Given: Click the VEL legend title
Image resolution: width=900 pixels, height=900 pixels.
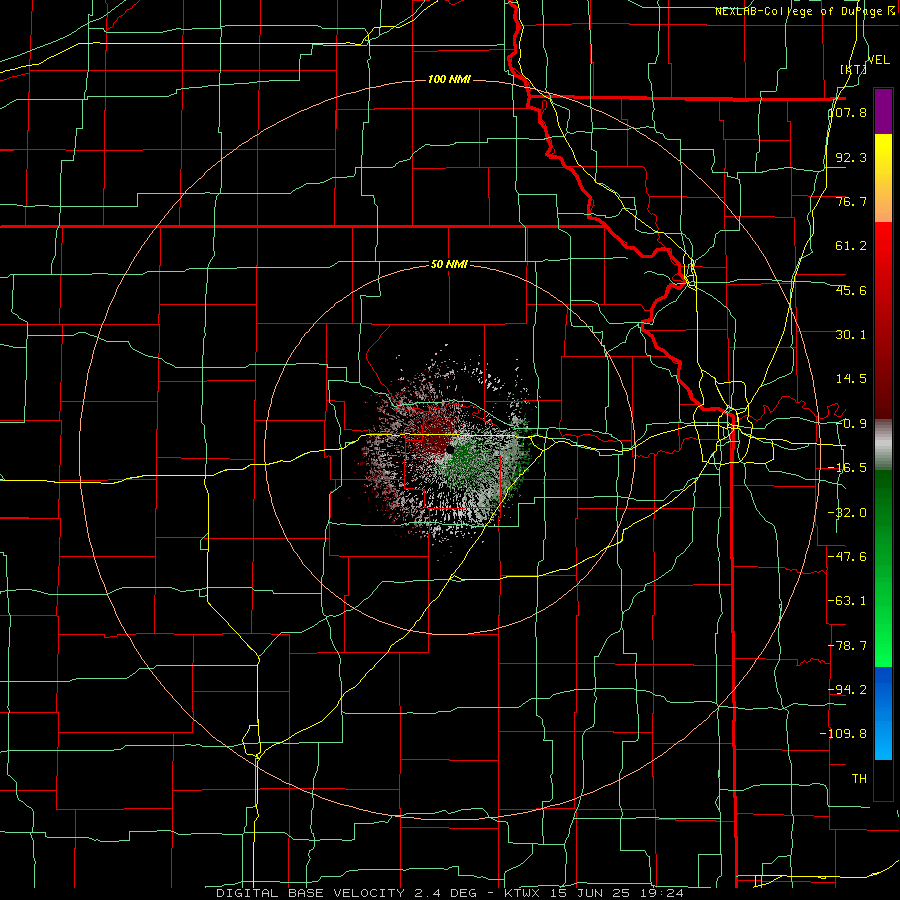Looking at the screenshot, I should click(879, 60).
